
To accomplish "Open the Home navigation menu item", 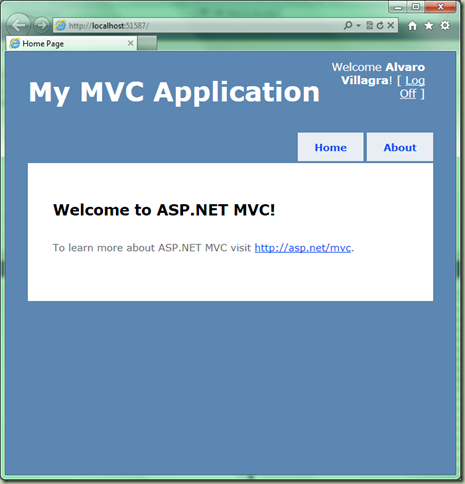I will click(331, 147).
